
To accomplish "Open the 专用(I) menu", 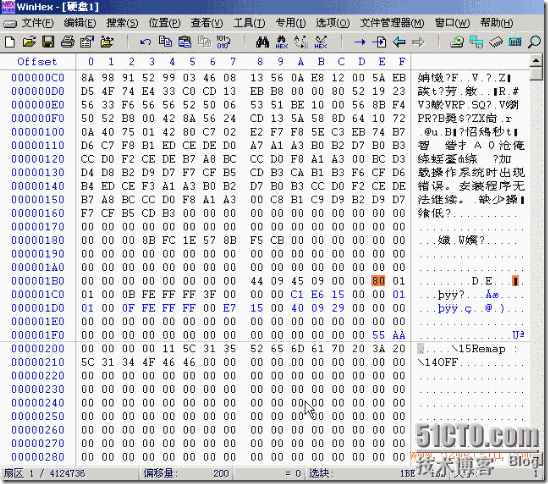I will tap(290, 23).
